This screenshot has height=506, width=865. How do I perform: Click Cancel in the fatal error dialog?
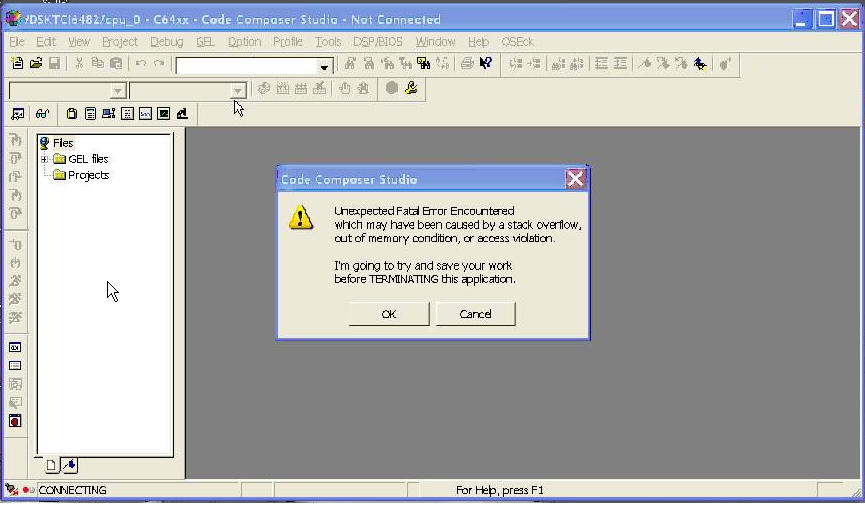click(x=476, y=314)
